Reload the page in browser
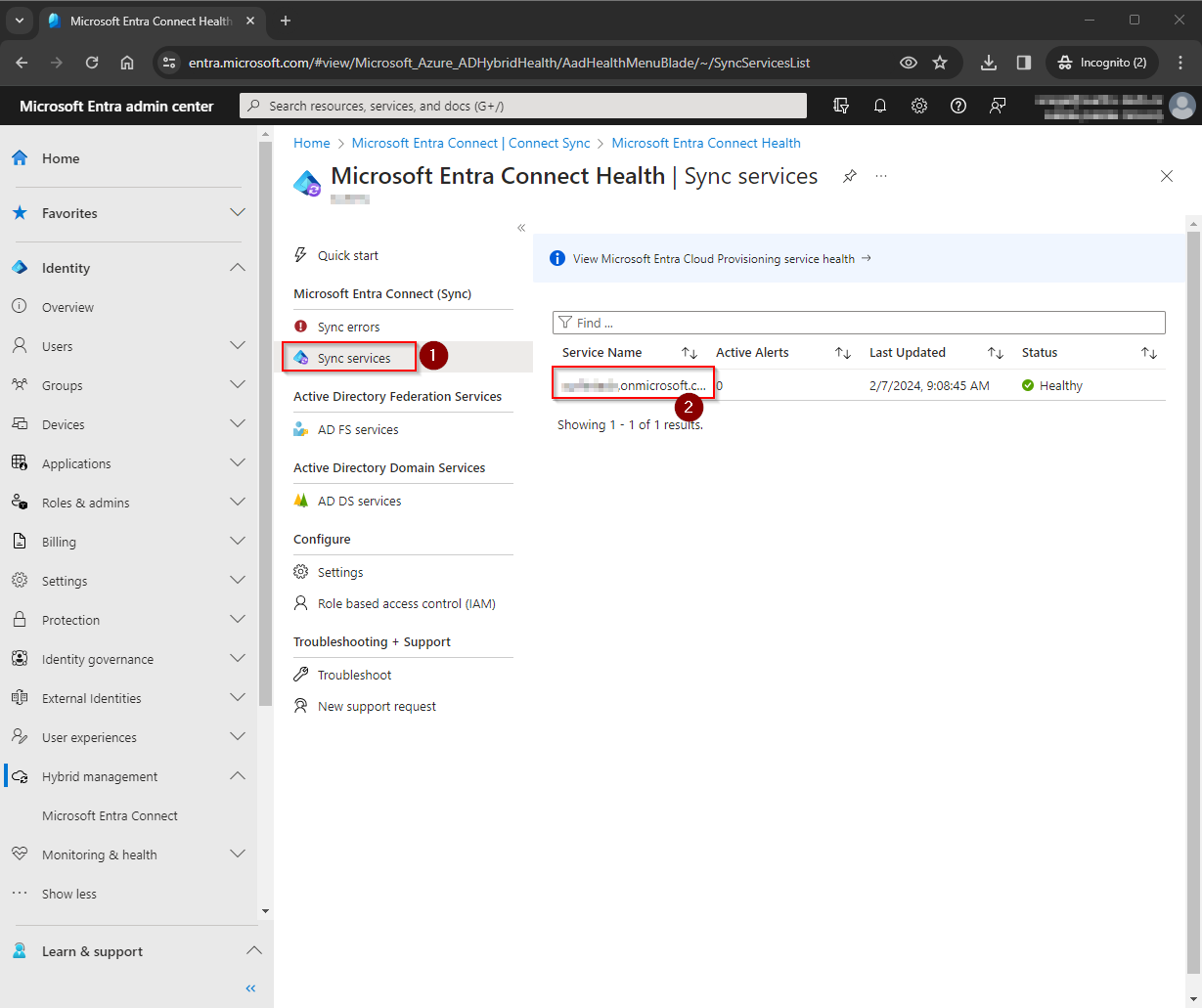This screenshot has height=1008, width=1202. click(92, 63)
